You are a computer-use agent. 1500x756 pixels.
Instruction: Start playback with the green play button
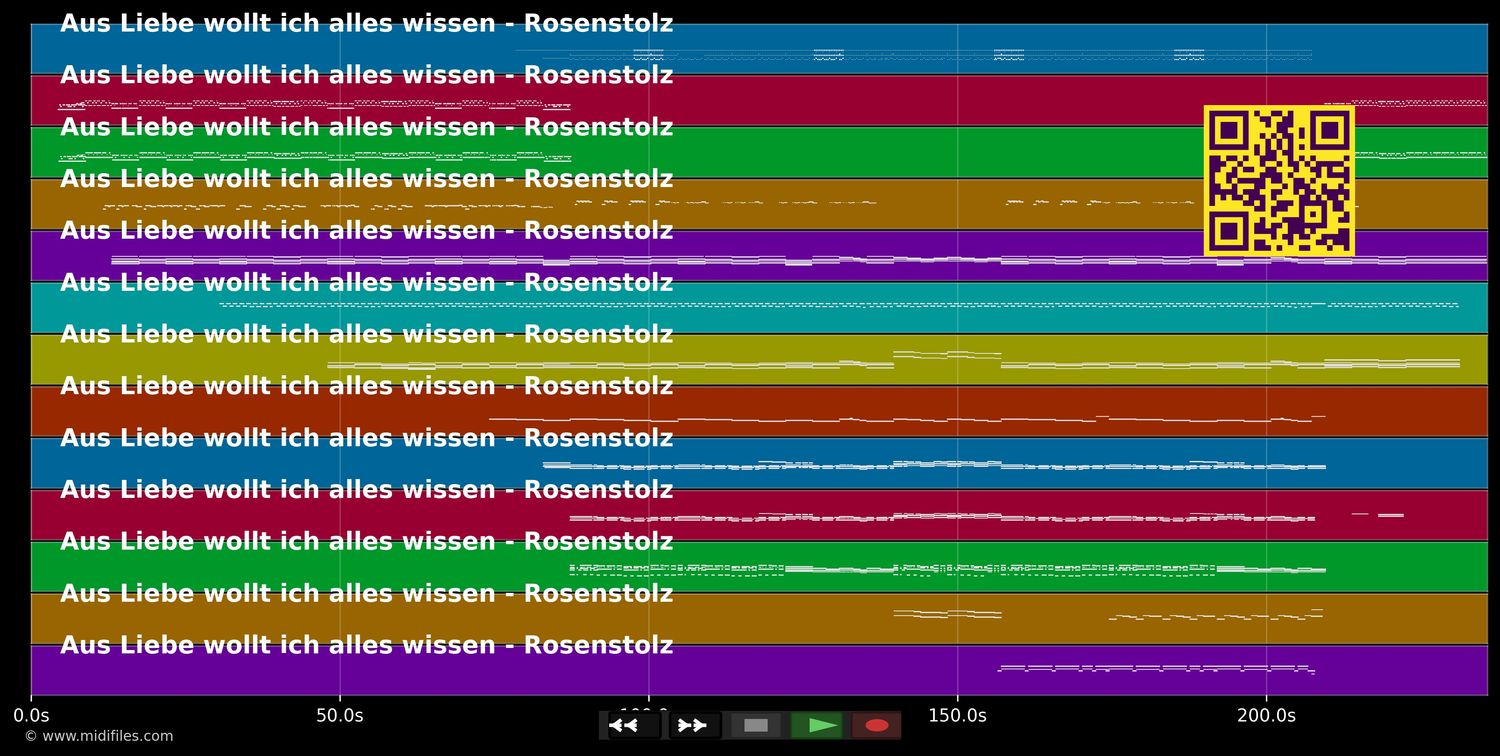816,725
